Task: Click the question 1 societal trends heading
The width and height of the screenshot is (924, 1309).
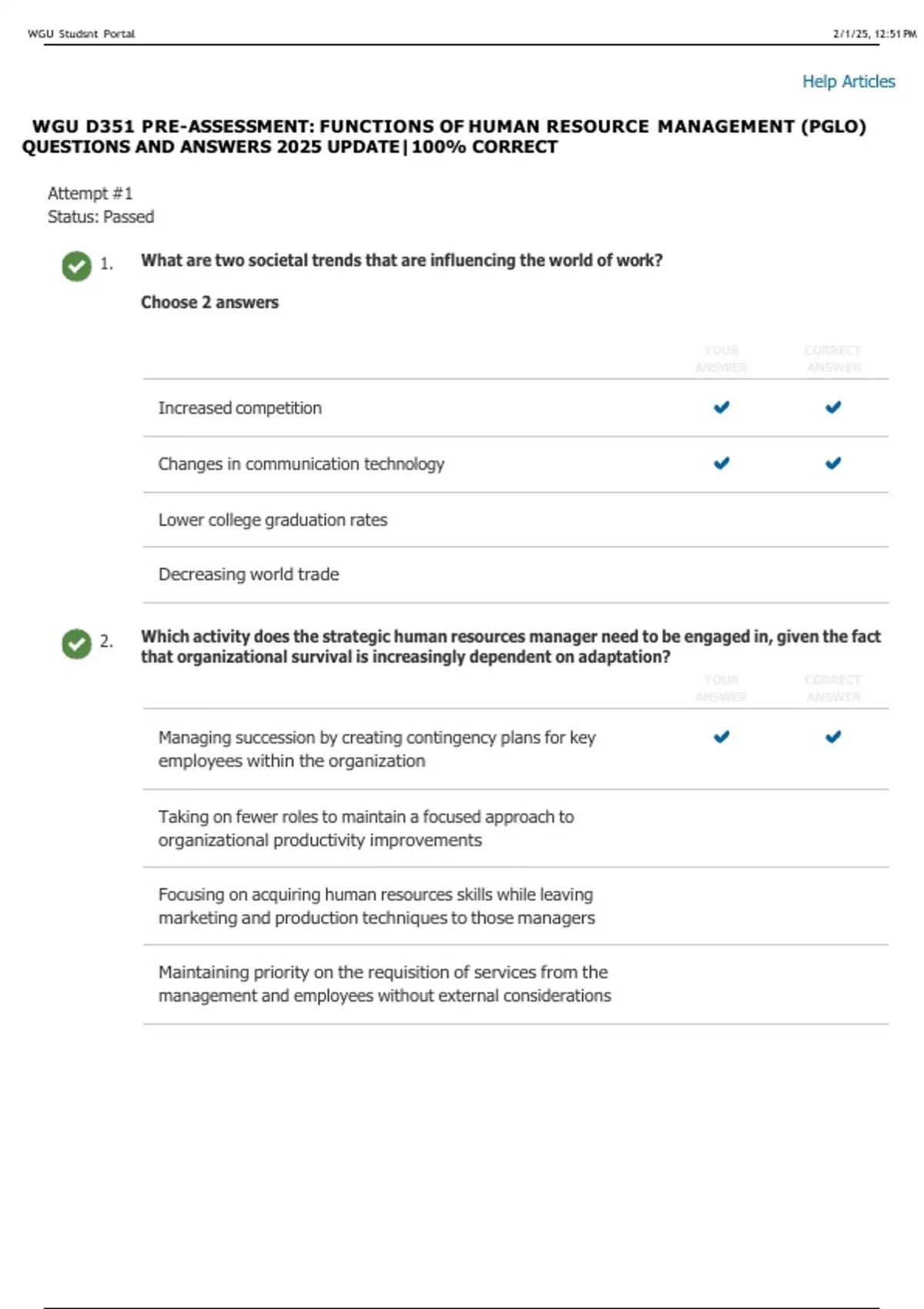Action: click(401, 260)
